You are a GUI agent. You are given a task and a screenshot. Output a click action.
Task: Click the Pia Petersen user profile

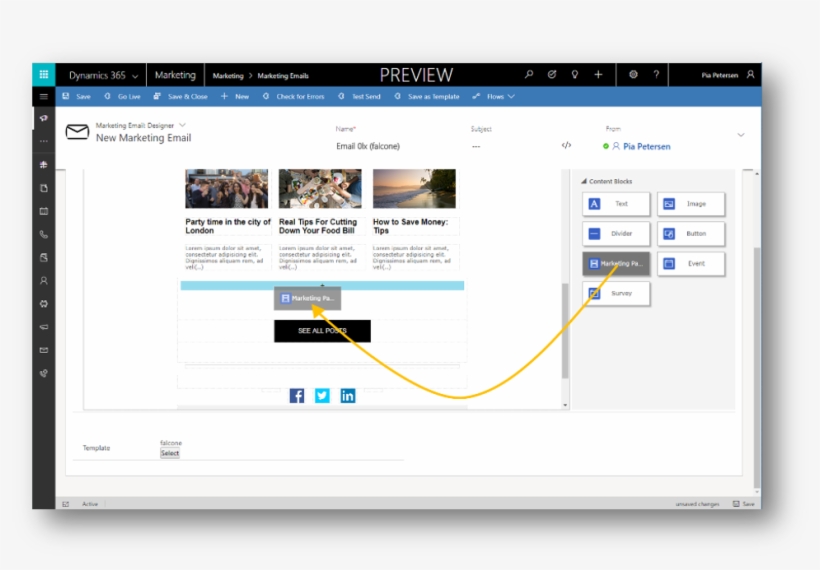[727, 75]
